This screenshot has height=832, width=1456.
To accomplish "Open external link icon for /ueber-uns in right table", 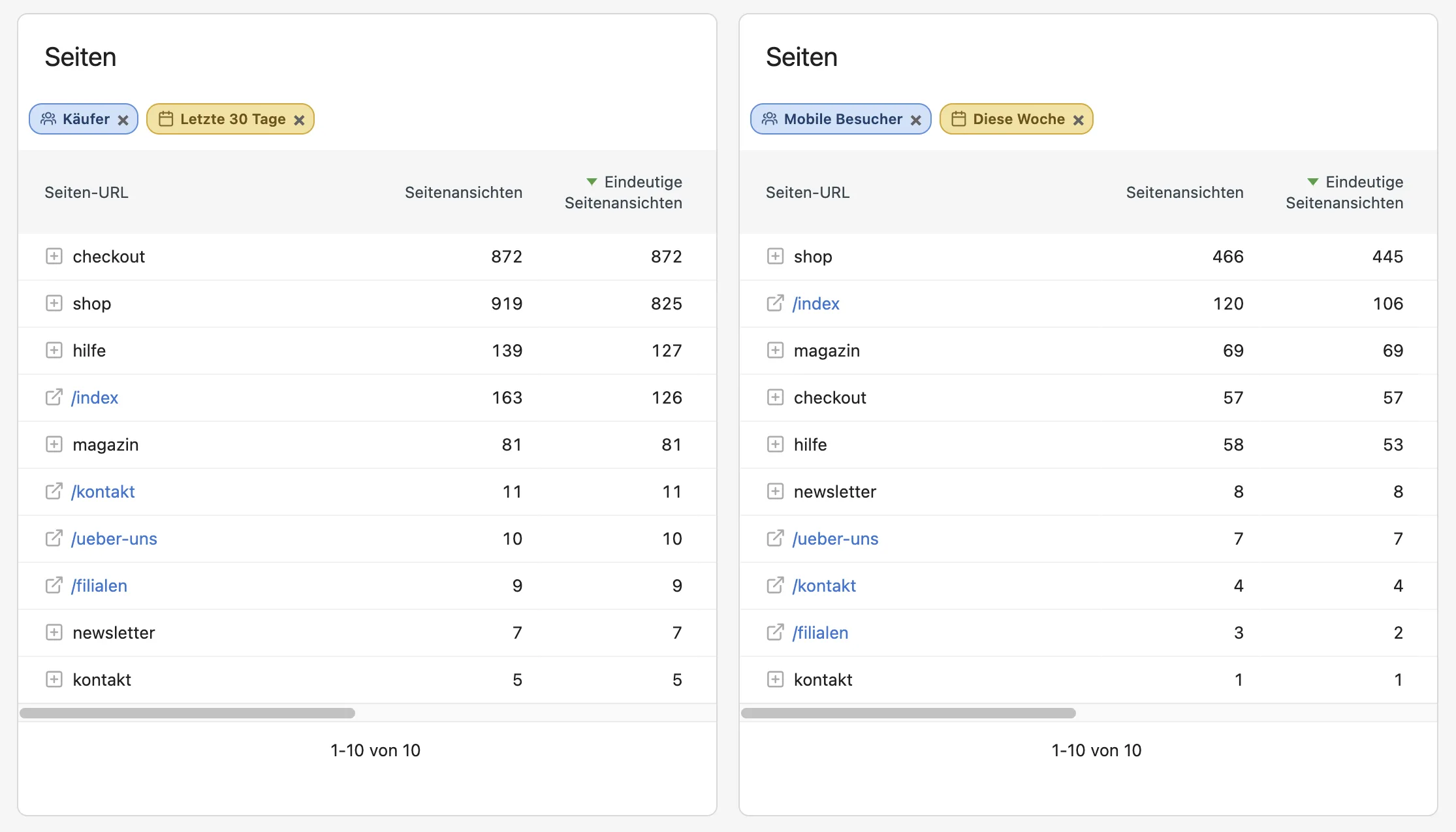I will [775, 537].
